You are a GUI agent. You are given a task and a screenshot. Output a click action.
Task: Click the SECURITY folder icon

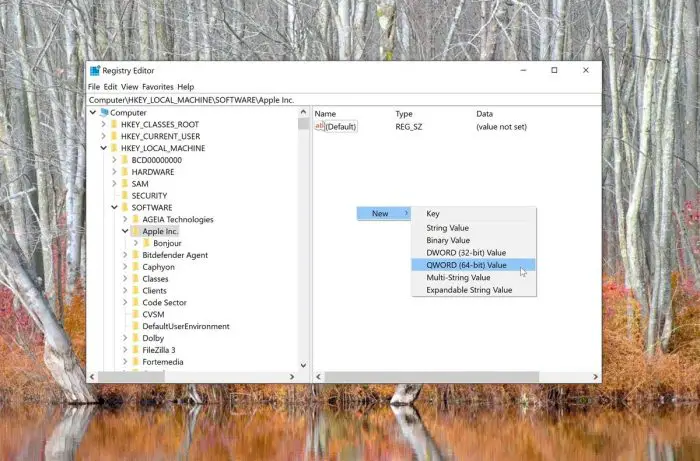coord(124,196)
